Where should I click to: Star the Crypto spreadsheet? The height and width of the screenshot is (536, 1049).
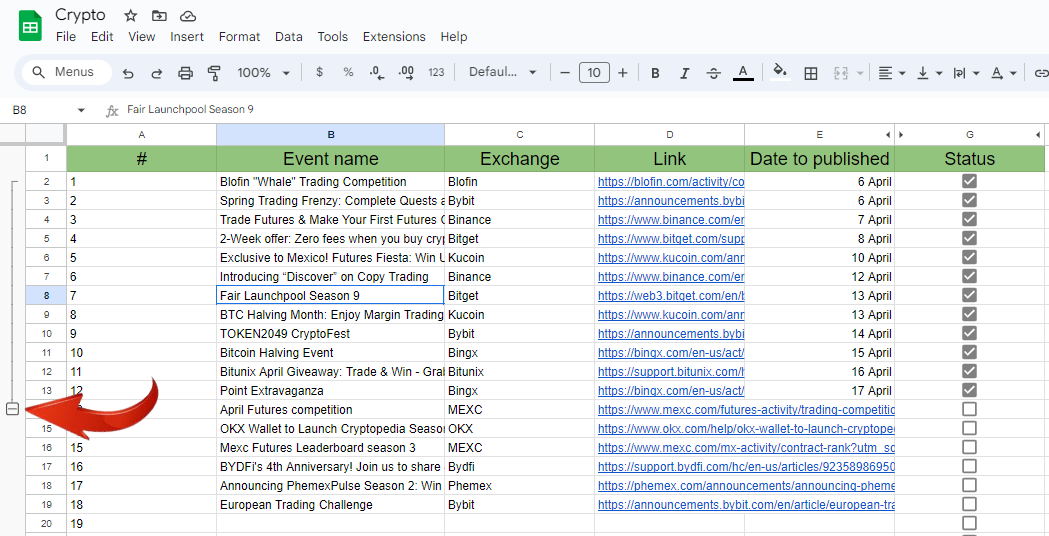(x=130, y=15)
